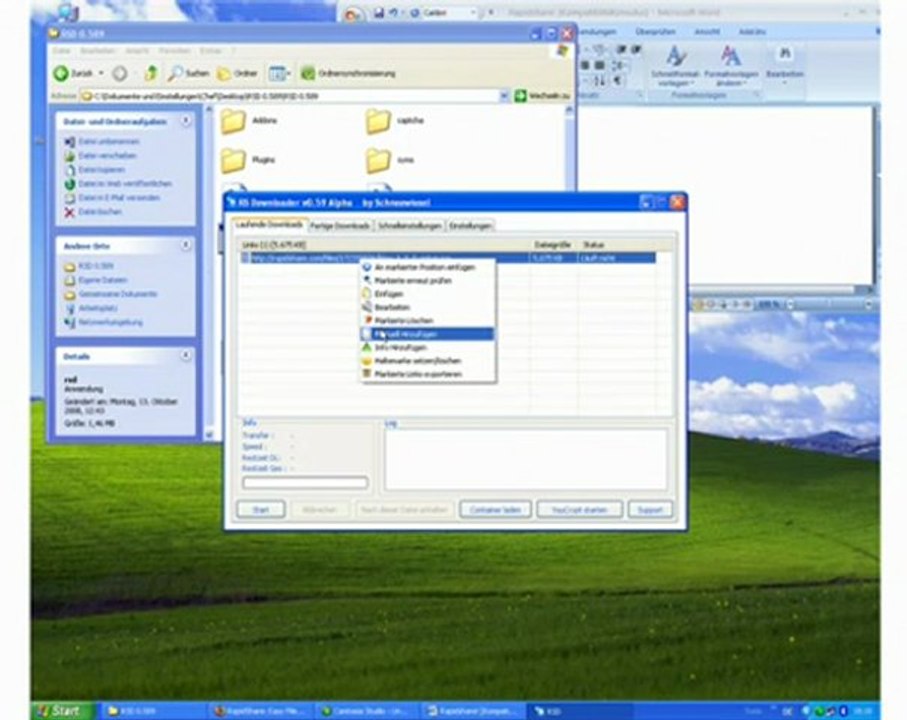Go up one folder level in Explorer

[x=151, y=73]
